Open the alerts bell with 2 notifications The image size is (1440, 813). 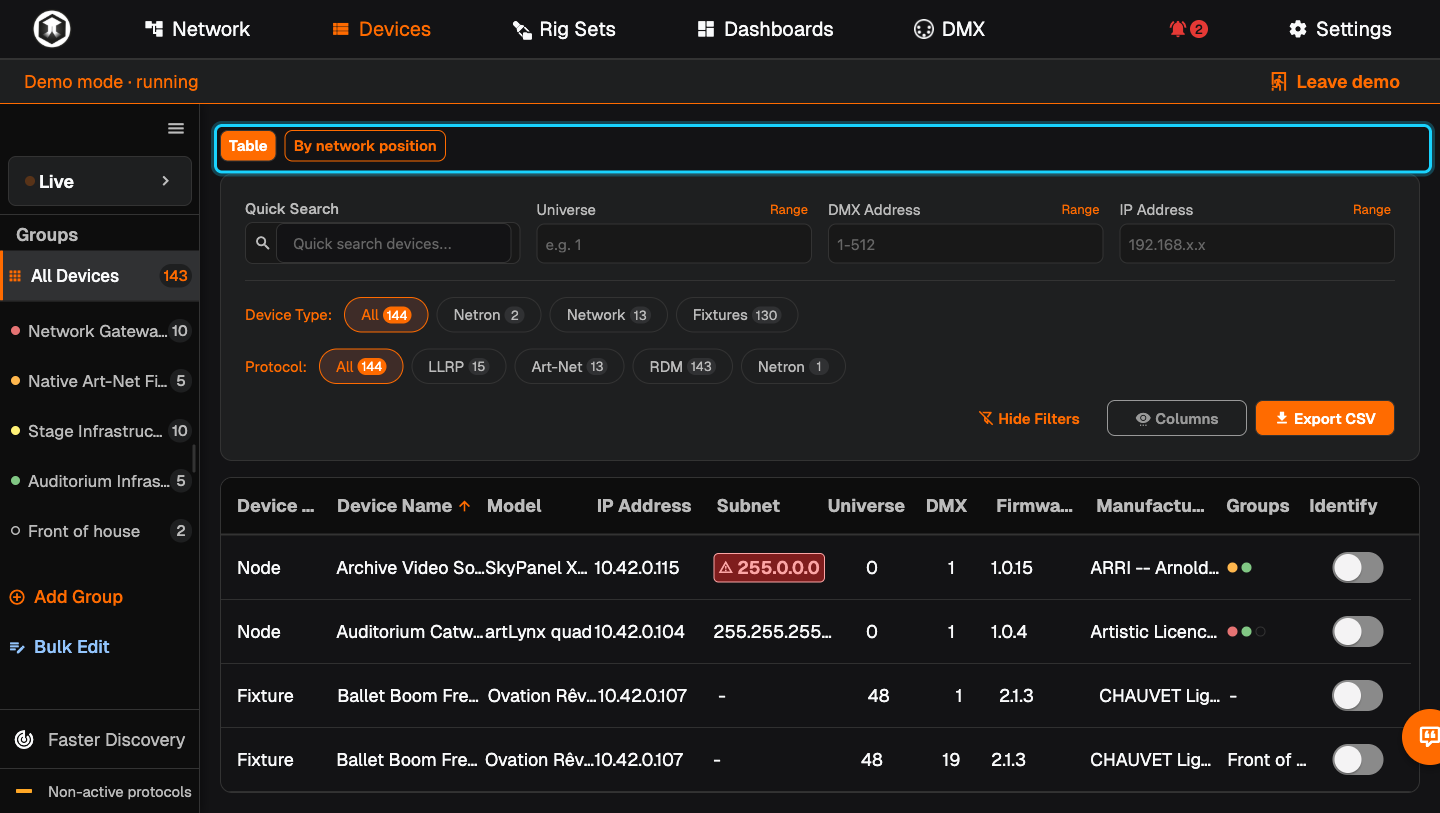tap(1188, 29)
